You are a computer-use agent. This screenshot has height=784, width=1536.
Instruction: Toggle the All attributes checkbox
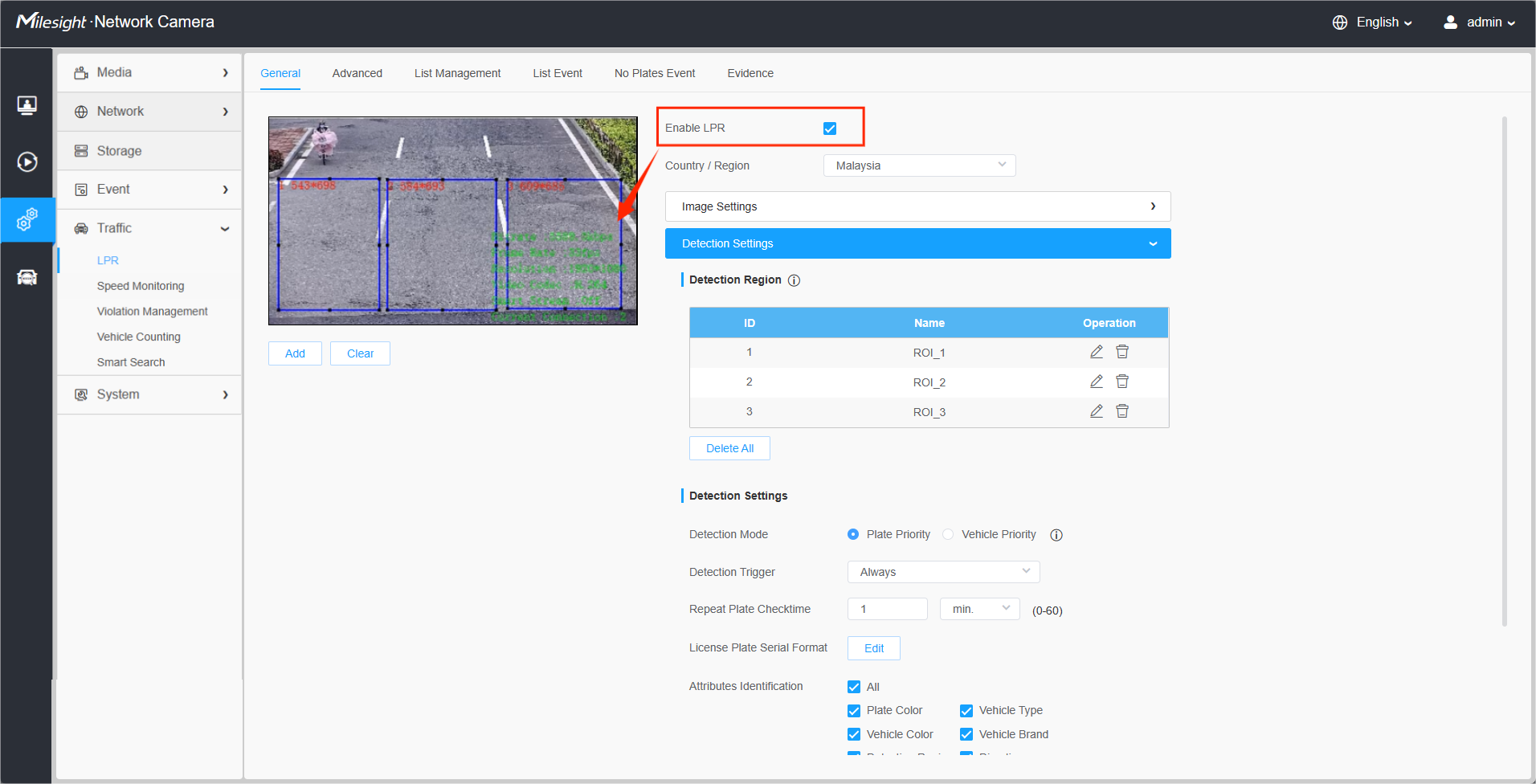[854, 687]
